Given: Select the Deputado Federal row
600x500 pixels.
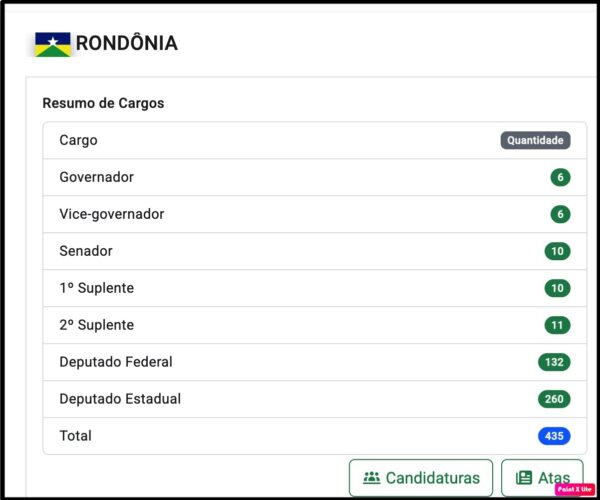Looking at the screenshot, I should (x=315, y=362).
